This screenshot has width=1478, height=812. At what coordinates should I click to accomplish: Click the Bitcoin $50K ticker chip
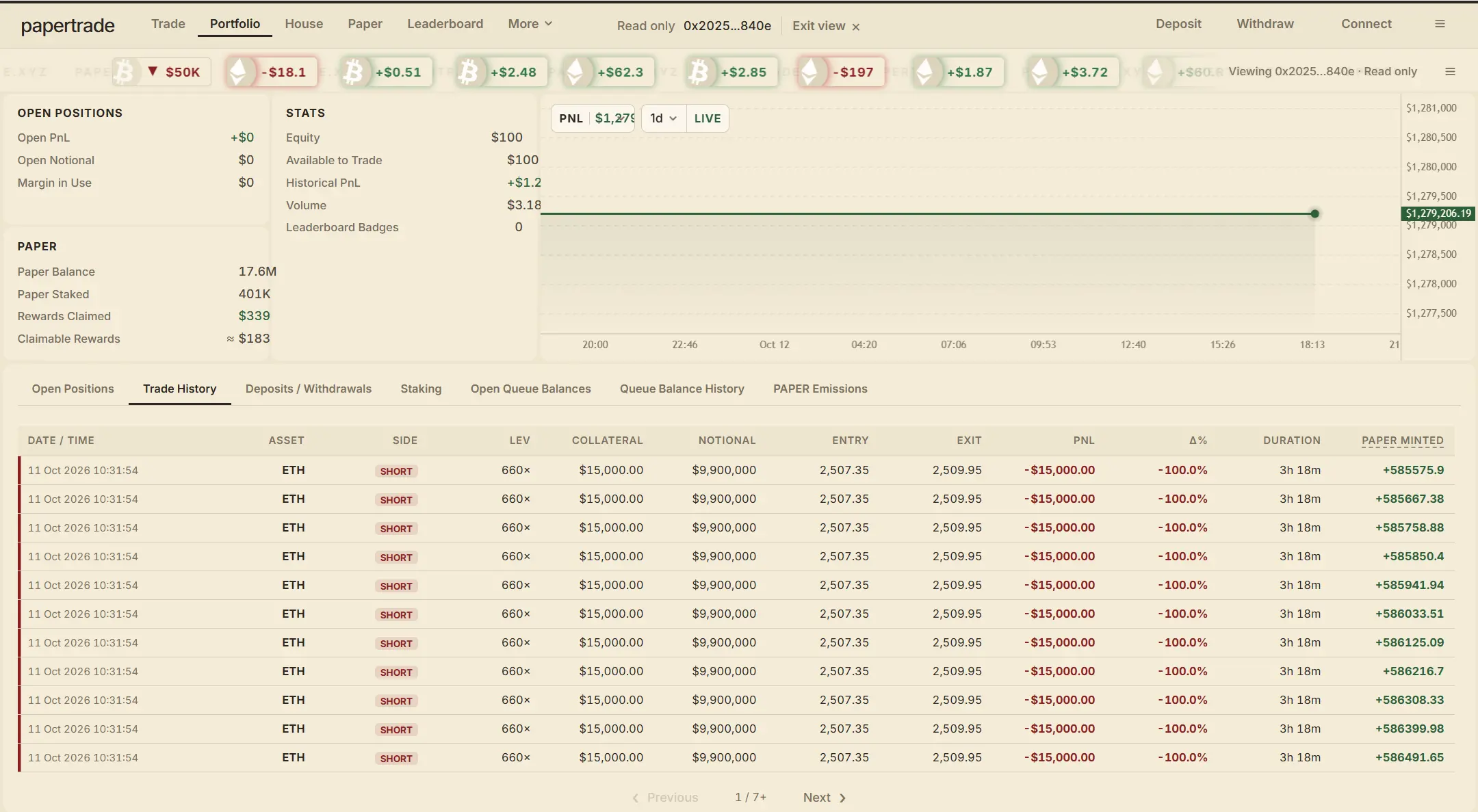pyautogui.click(x=161, y=72)
